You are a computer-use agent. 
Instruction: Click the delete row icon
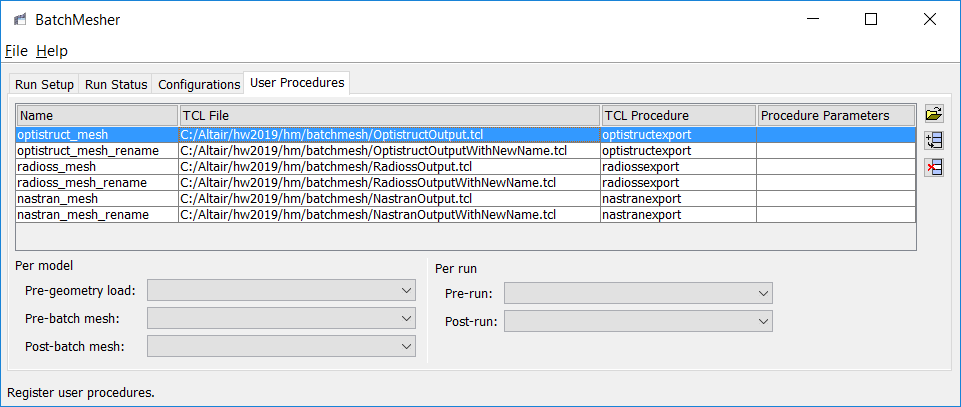pos(934,166)
